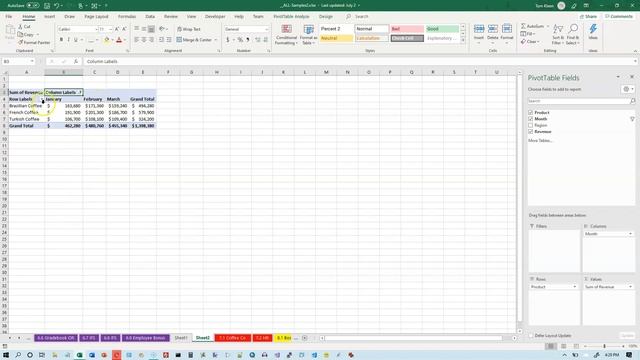Click the font color red A icon

pos(119,40)
